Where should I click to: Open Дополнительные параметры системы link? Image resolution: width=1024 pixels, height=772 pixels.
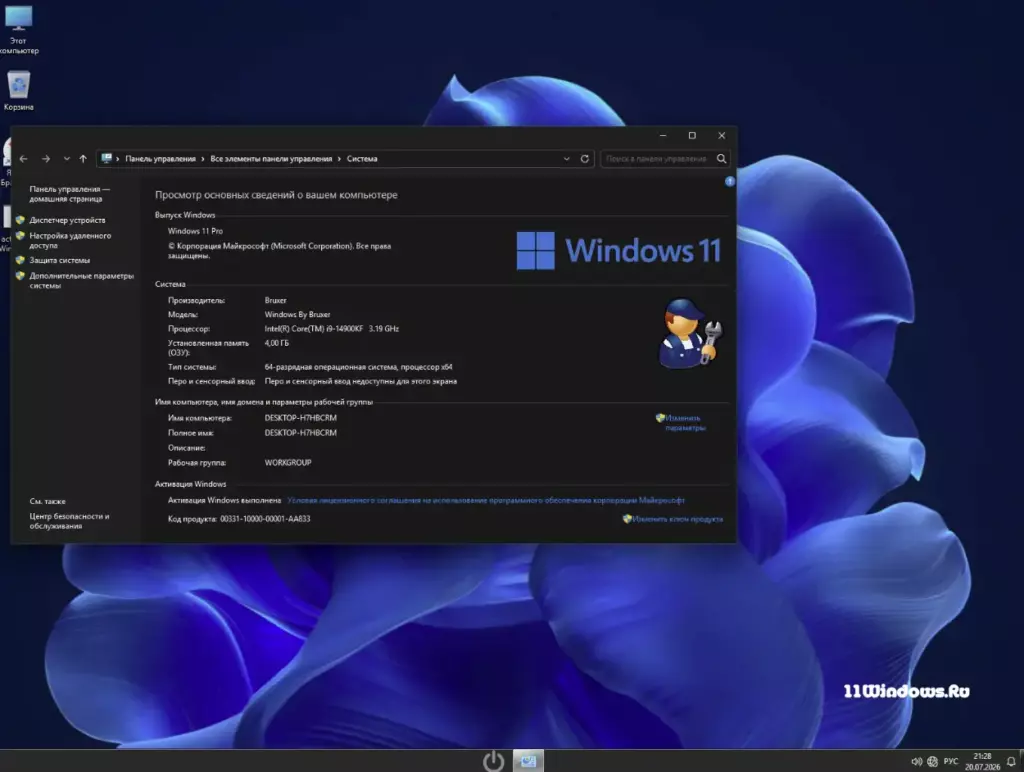tap(82, 281)
